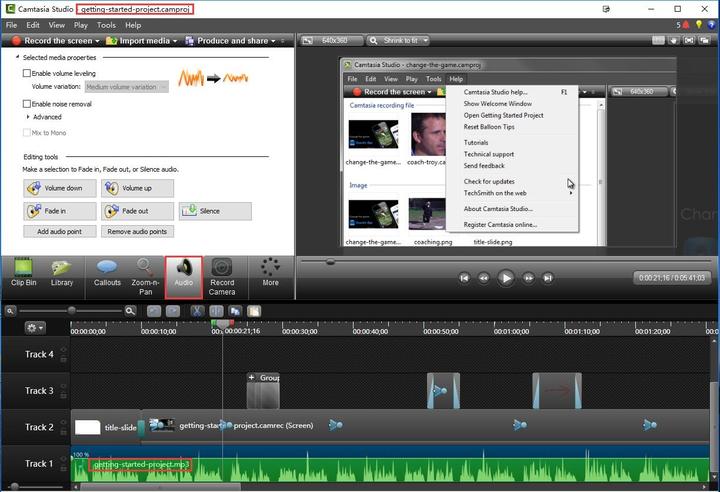Open the Edit menu
720x492 pixels.
tap(33, 25)
